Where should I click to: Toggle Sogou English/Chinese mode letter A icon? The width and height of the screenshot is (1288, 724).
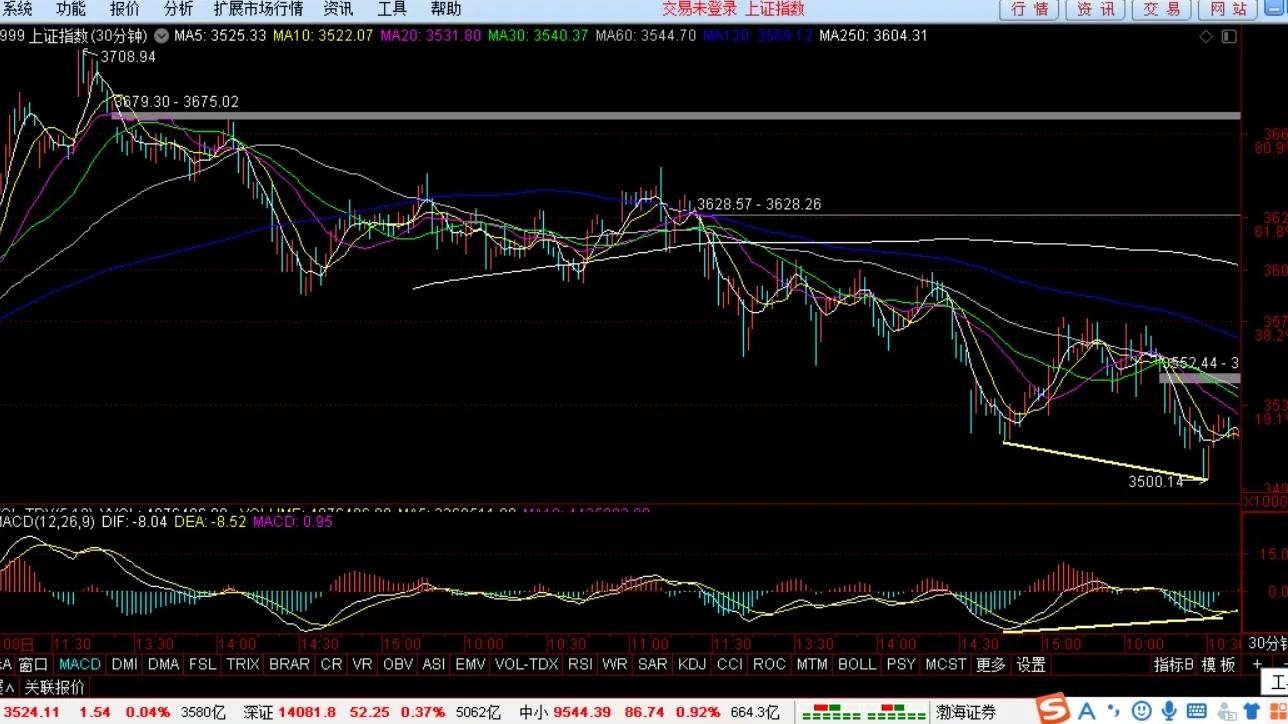click(1086, 710)
